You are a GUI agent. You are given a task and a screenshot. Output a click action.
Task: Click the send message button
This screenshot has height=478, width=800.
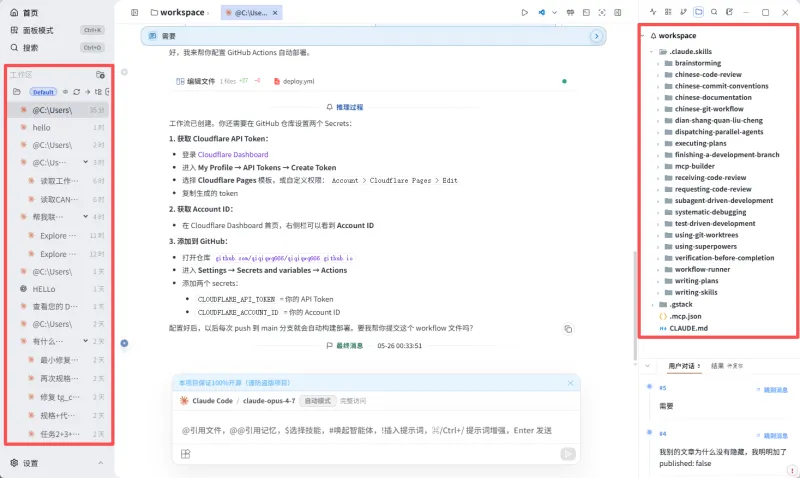(568, 454)
